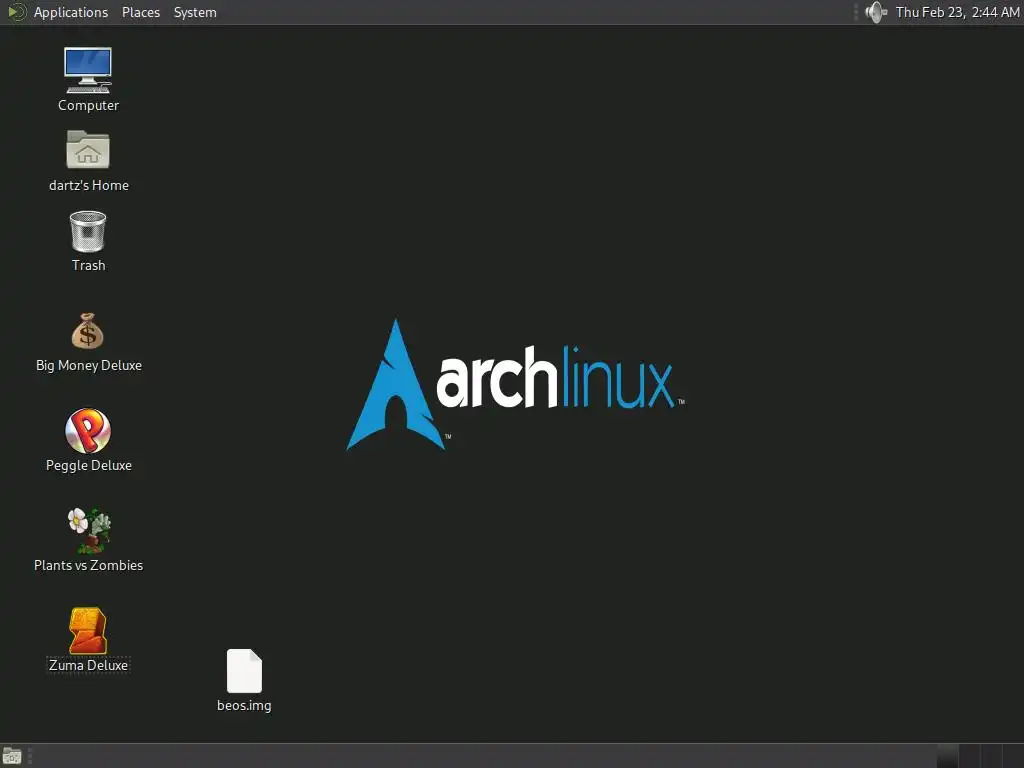Select dartz's Home folder icon
Image resolution: width=1024 pixels, height=768 pixels.
[x=88, y=150]
